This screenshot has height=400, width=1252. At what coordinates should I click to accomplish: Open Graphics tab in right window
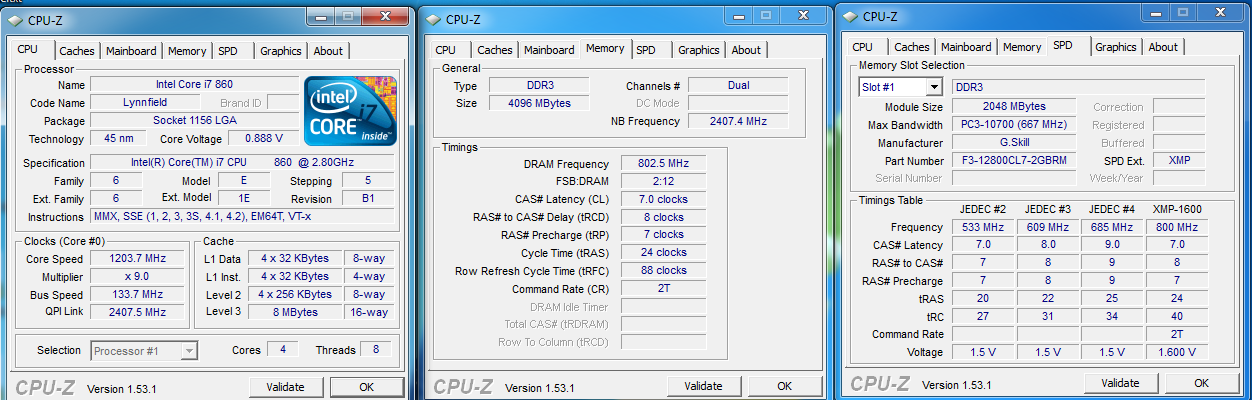click(x=1116, y=47)
